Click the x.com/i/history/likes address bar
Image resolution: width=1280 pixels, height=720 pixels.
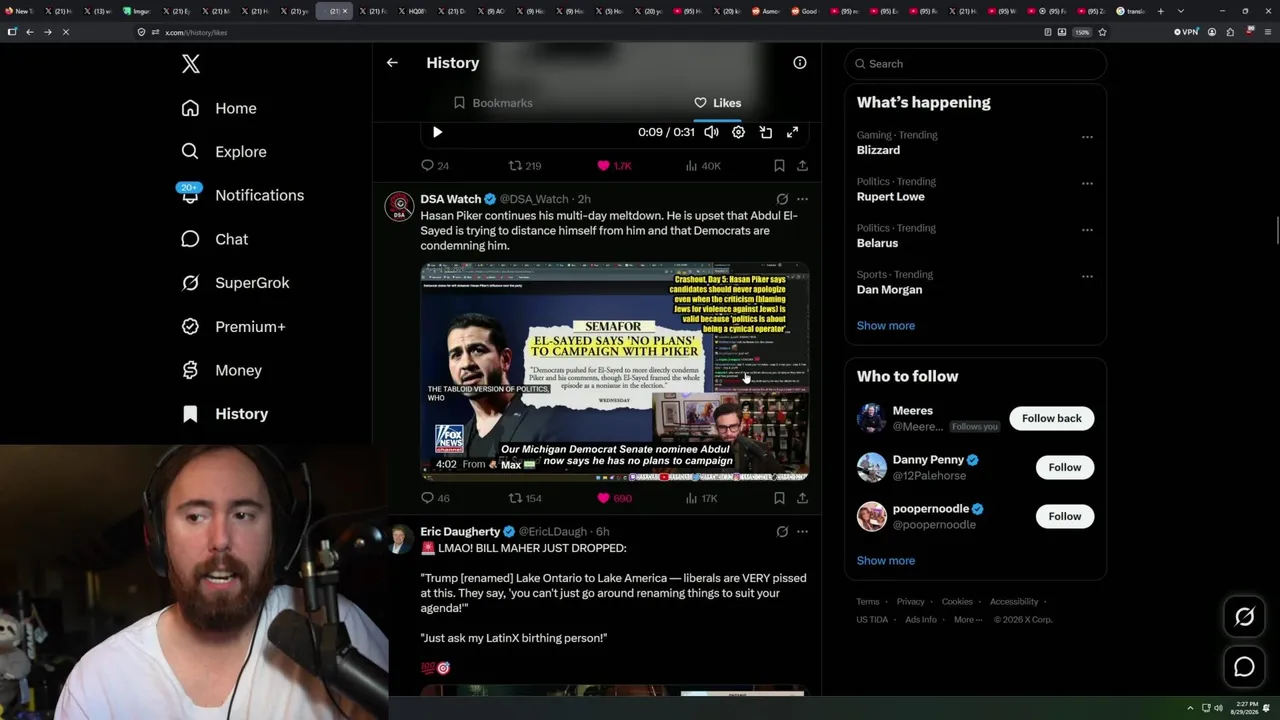click(590, 32)
